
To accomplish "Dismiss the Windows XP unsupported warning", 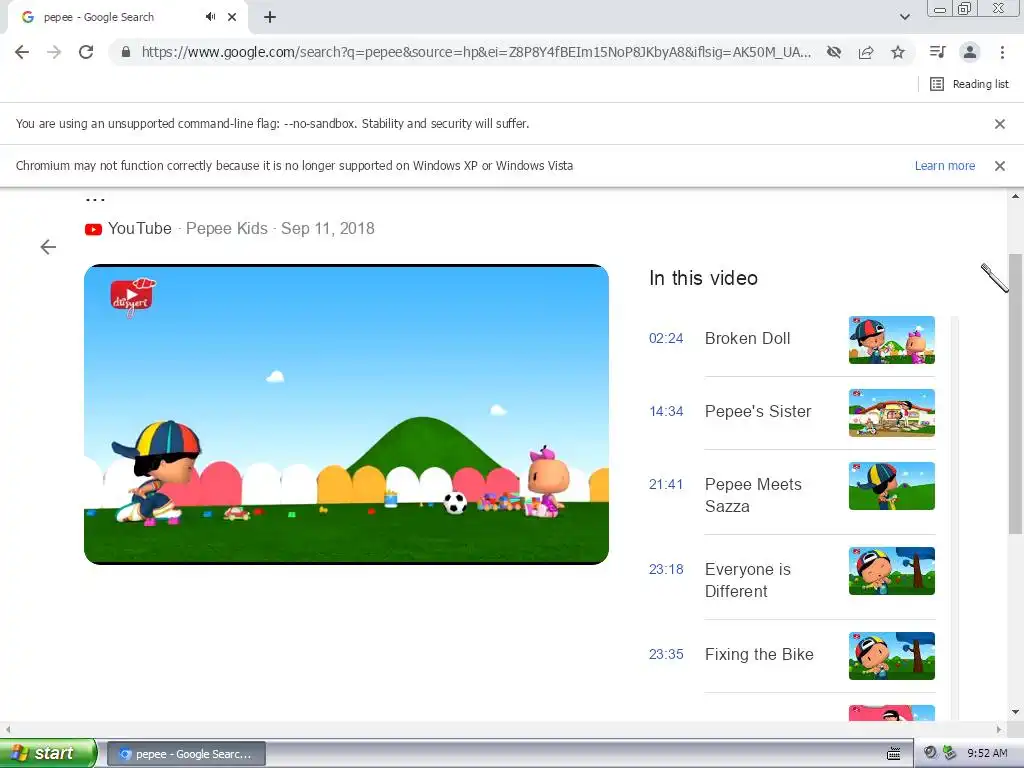I will (999, 166).
